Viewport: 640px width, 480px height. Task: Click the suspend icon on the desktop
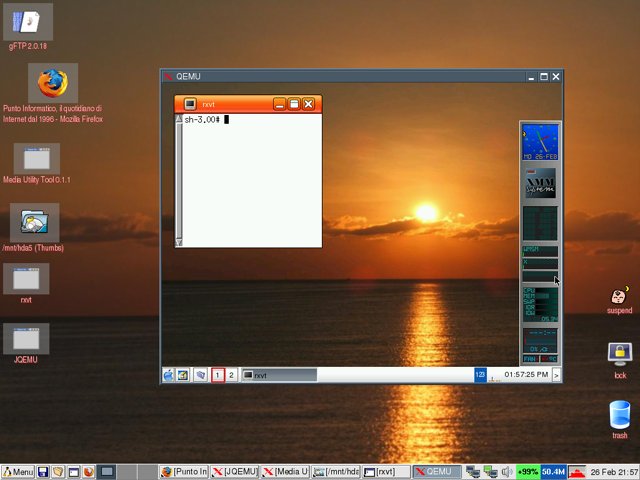[619, 295]
